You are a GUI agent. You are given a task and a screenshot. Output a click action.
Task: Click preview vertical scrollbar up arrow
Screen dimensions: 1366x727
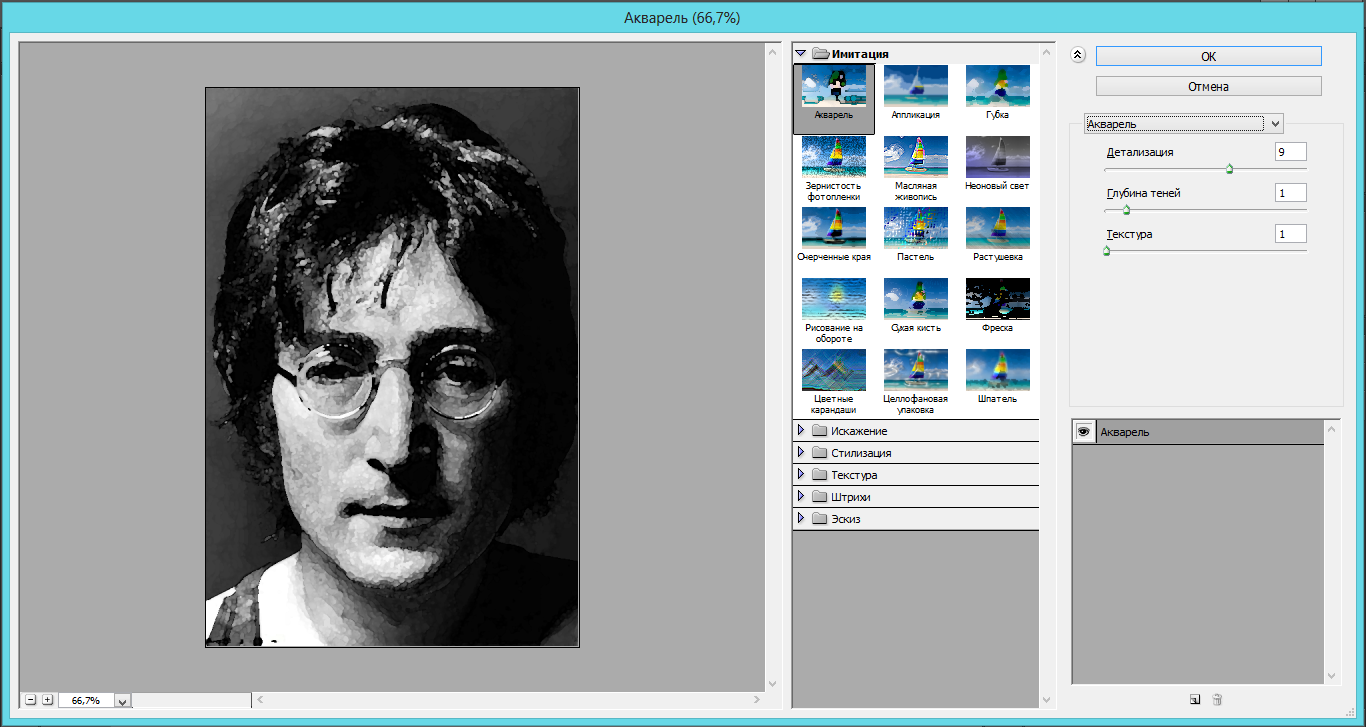click(x=772, y=50)
